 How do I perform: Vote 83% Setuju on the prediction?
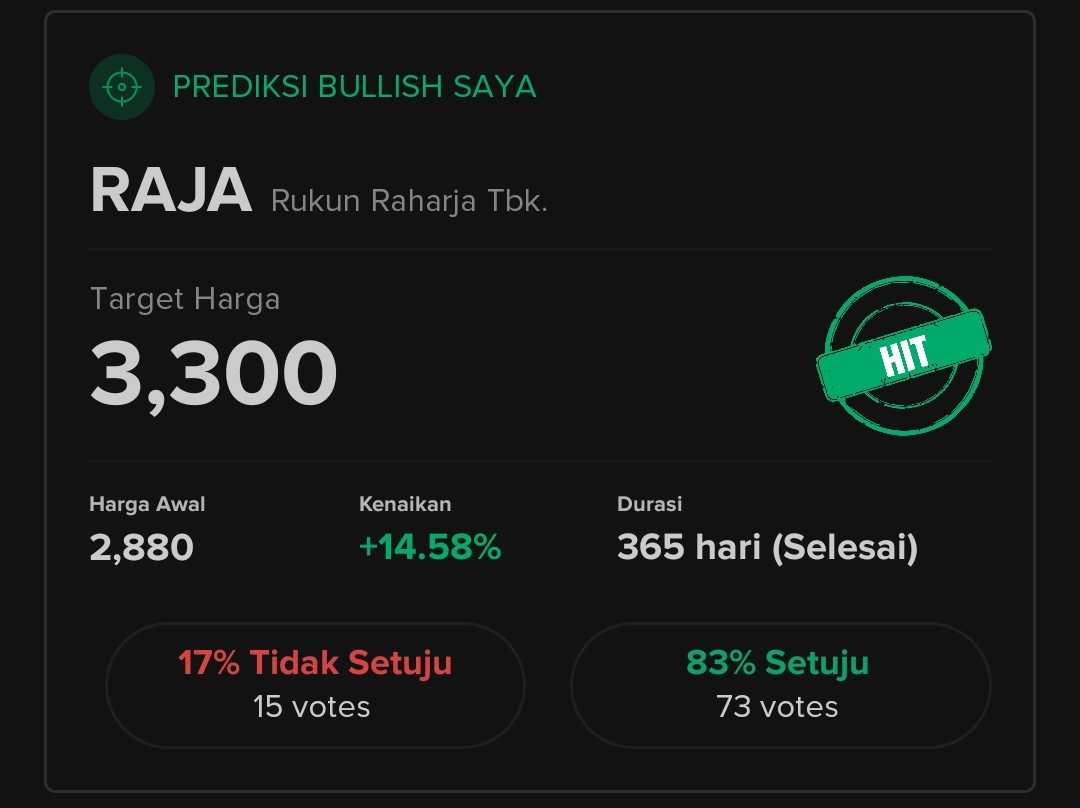(780, 684)
